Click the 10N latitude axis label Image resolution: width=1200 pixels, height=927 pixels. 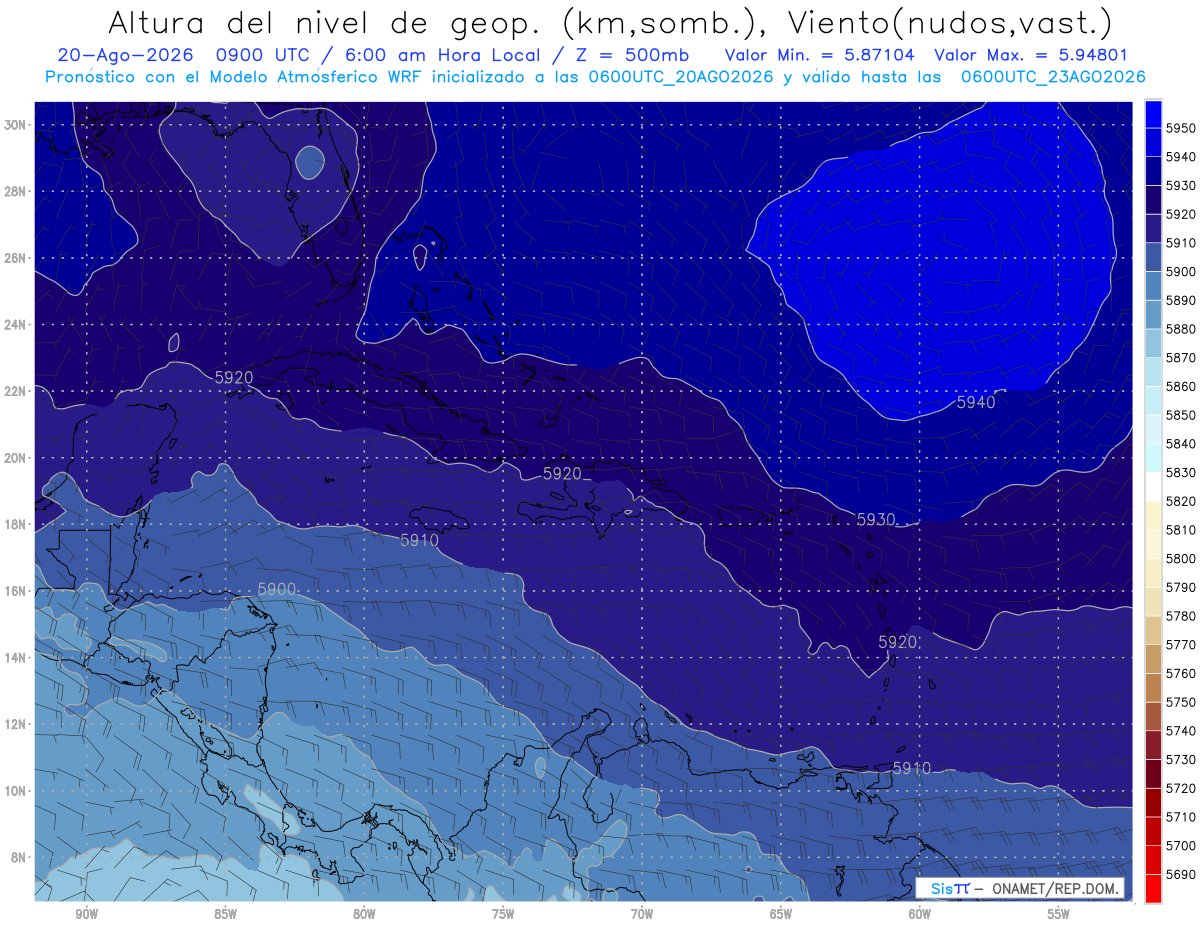17,791
